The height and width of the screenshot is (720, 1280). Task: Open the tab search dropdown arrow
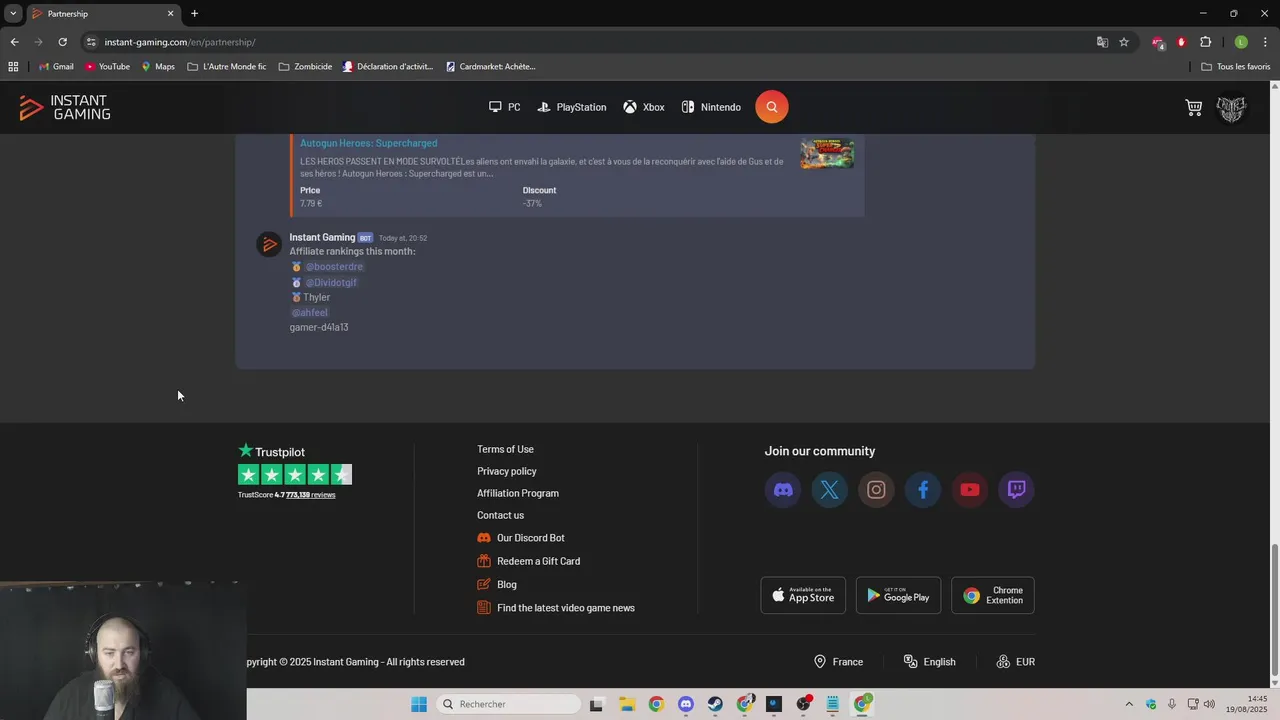tap(13, 13)
